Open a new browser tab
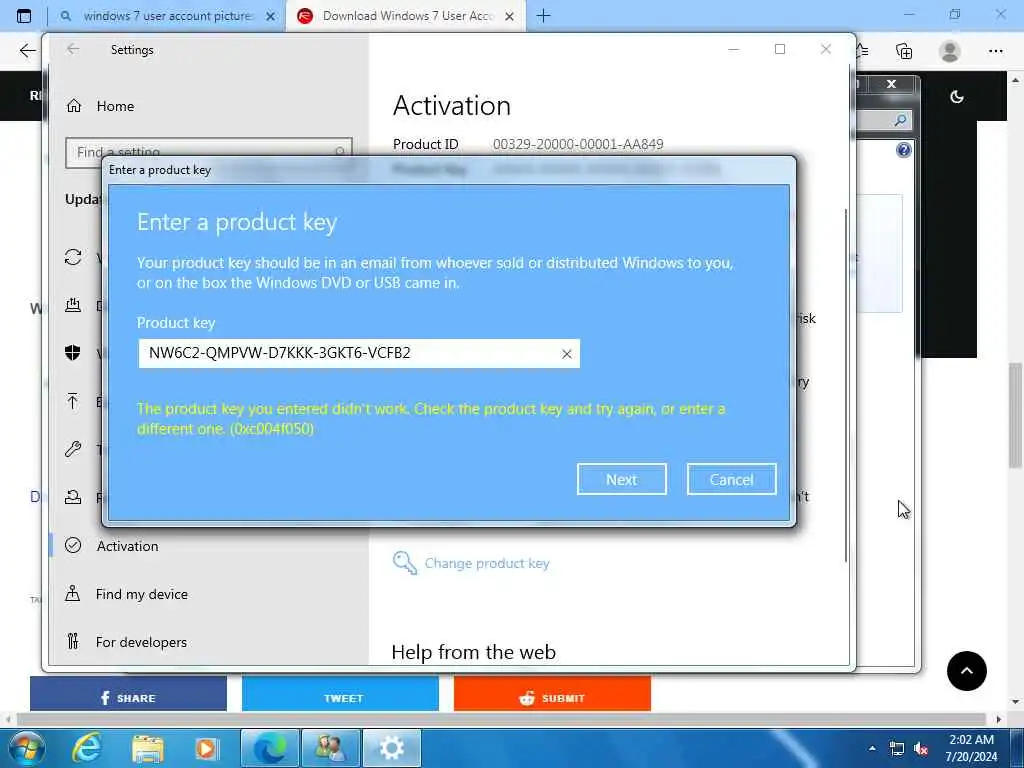The width and height of the screenshot is (1024, 768). point(543,16)
